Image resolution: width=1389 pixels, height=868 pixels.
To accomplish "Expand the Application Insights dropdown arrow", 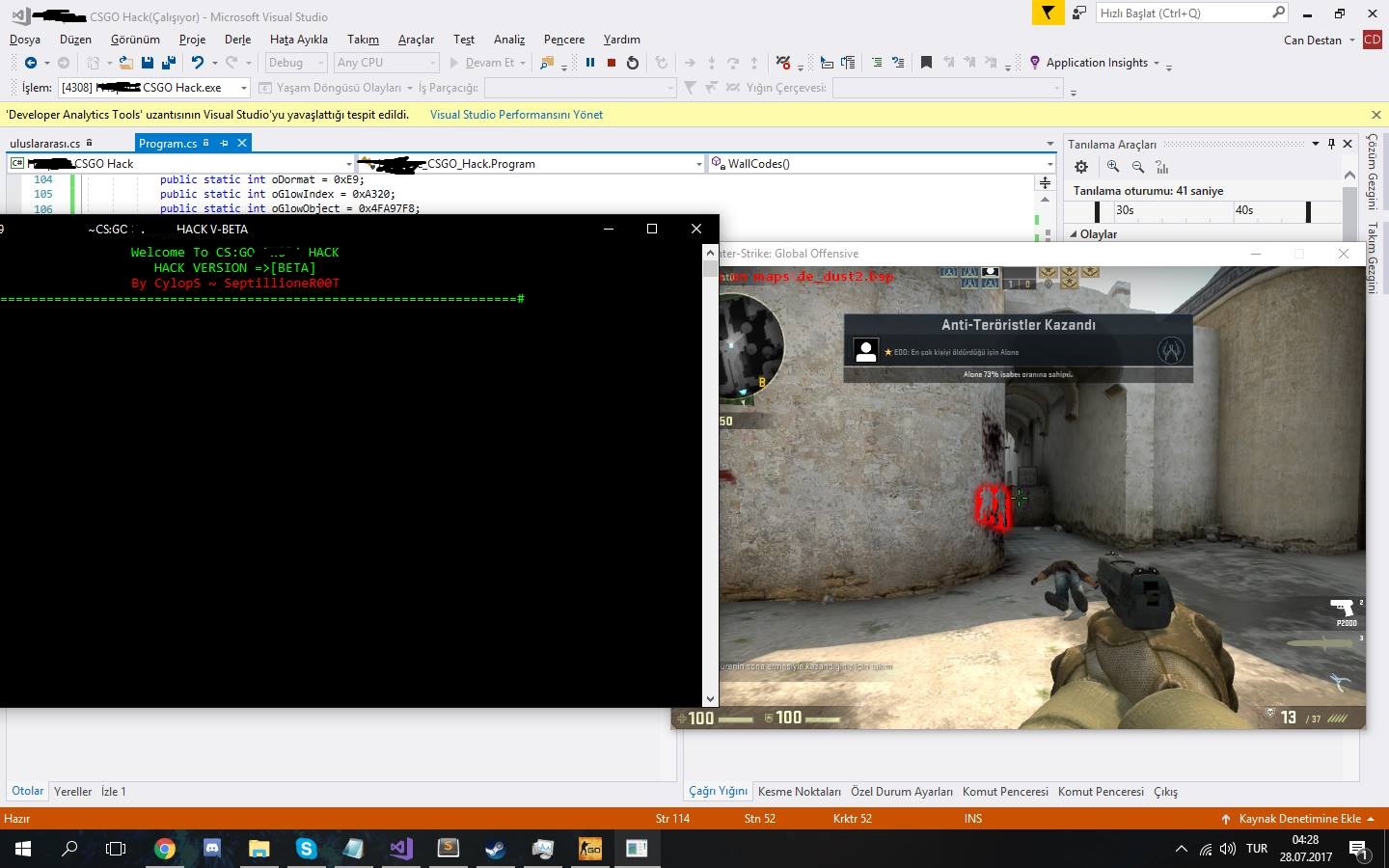I will pyautogui.click(x=1156, y=64).
